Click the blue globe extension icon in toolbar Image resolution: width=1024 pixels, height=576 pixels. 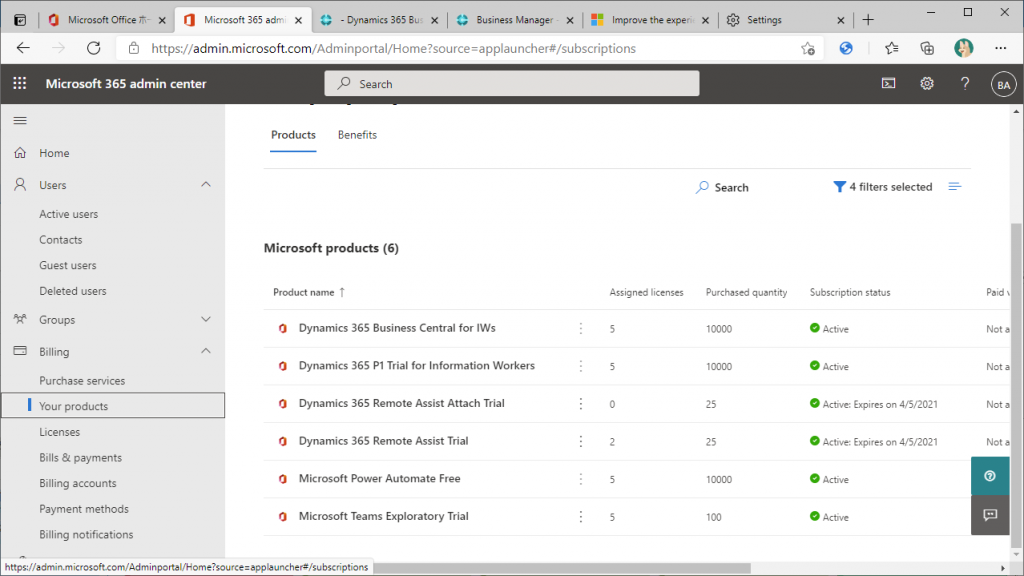846,48
